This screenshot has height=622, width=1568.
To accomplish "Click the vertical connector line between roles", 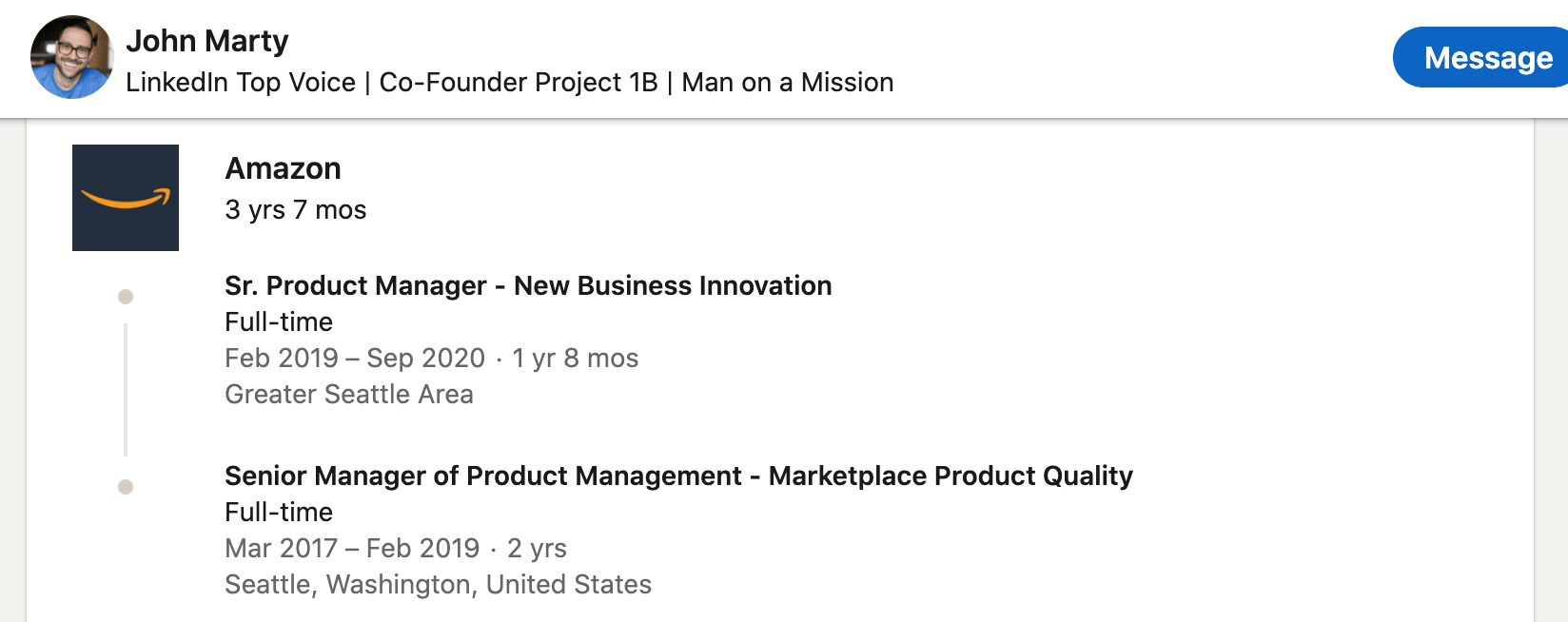I will (126, 390).
